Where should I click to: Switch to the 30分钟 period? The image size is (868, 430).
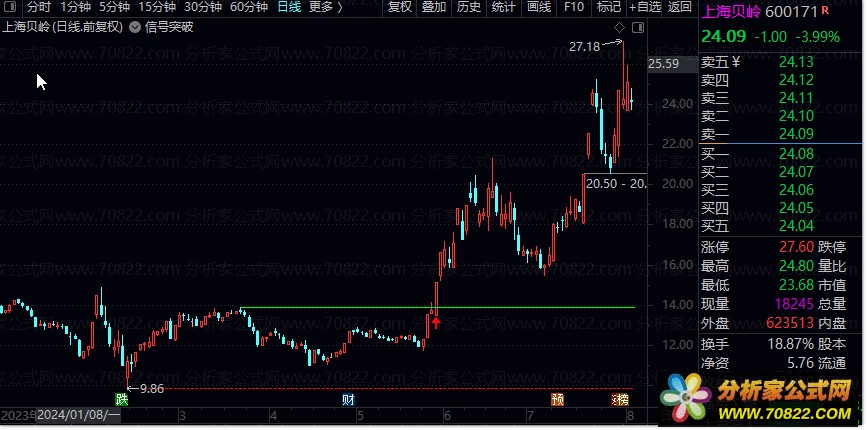coord(203,7)
